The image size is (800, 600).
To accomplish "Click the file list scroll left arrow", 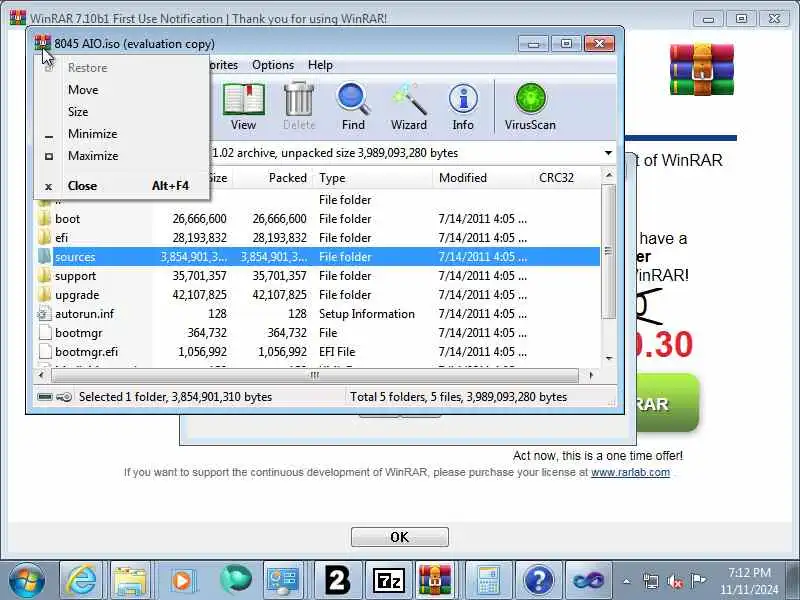I will (41, 376).
